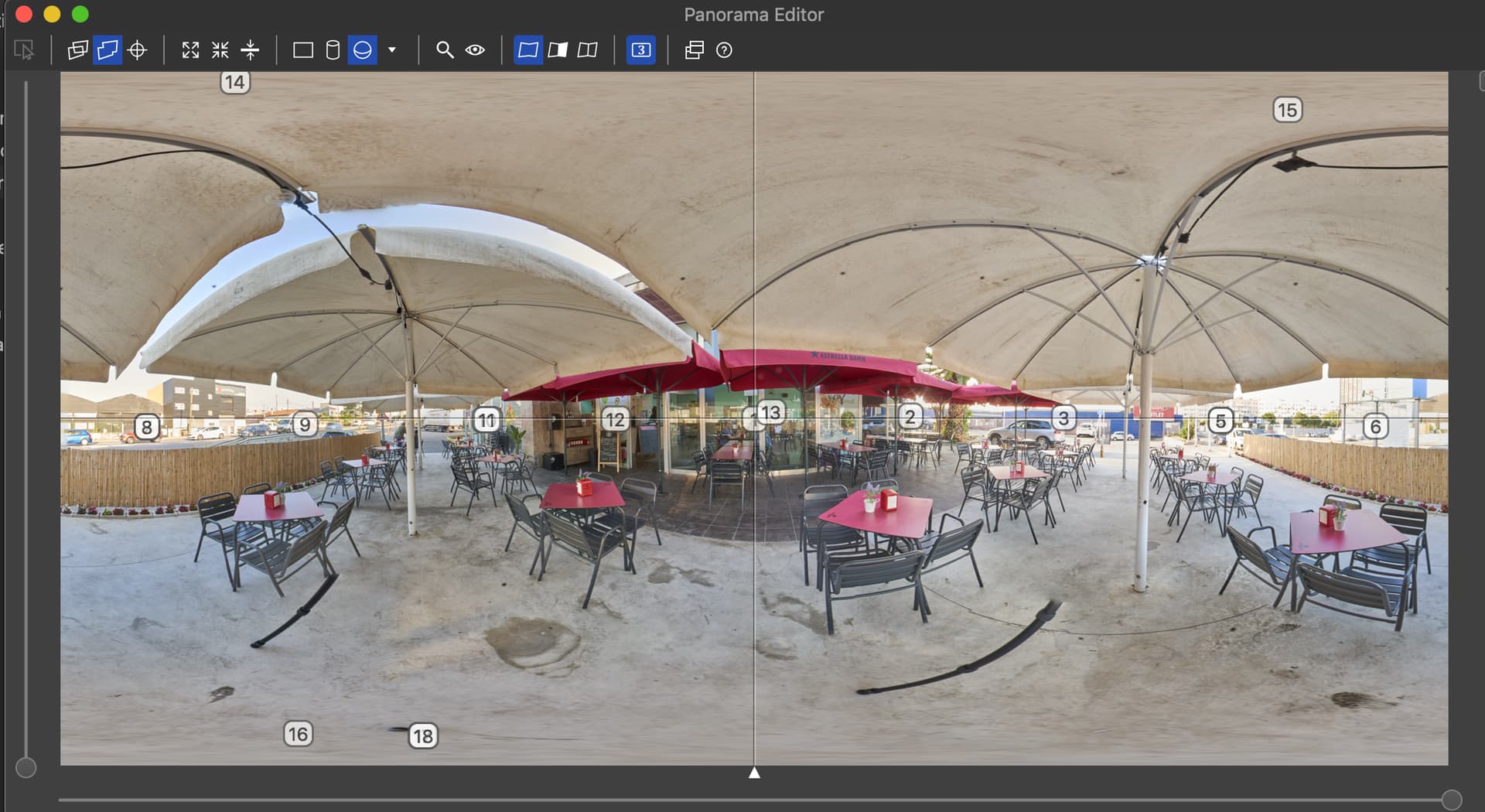Choose the rectilinear projection rectangle icon
The height and width of the screenshot is (812, 1485).
point(303,50)
